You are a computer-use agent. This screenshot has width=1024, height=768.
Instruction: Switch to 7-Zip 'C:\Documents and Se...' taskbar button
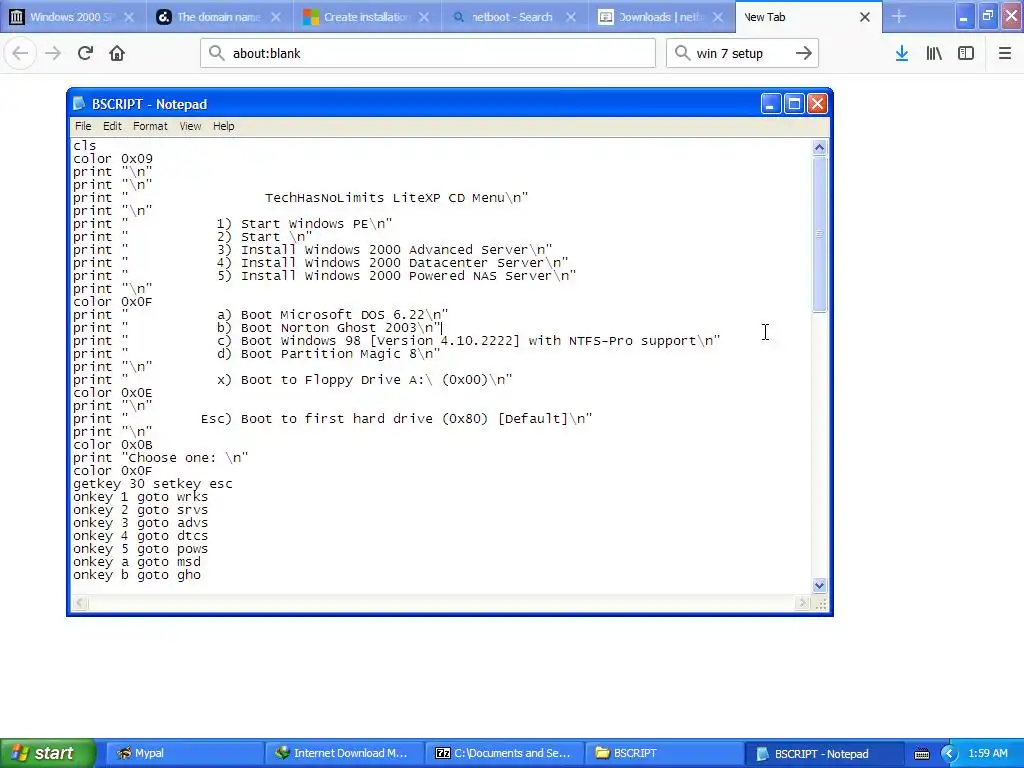pyautogui.click(x=503, y=753)
